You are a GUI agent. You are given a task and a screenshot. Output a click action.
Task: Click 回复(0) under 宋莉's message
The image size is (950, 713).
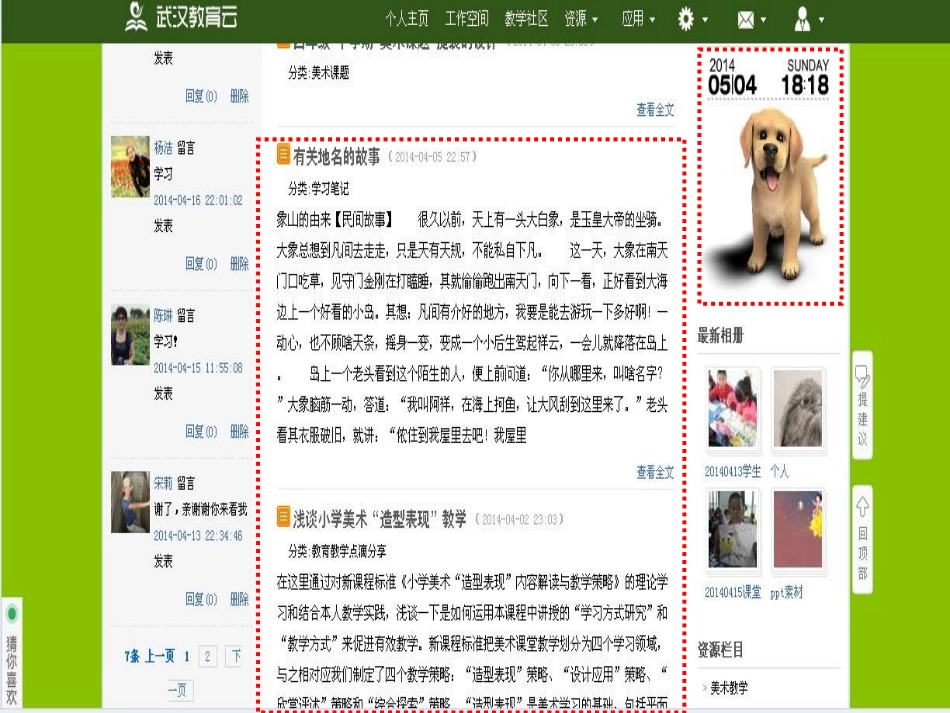[x=201, y=600]
